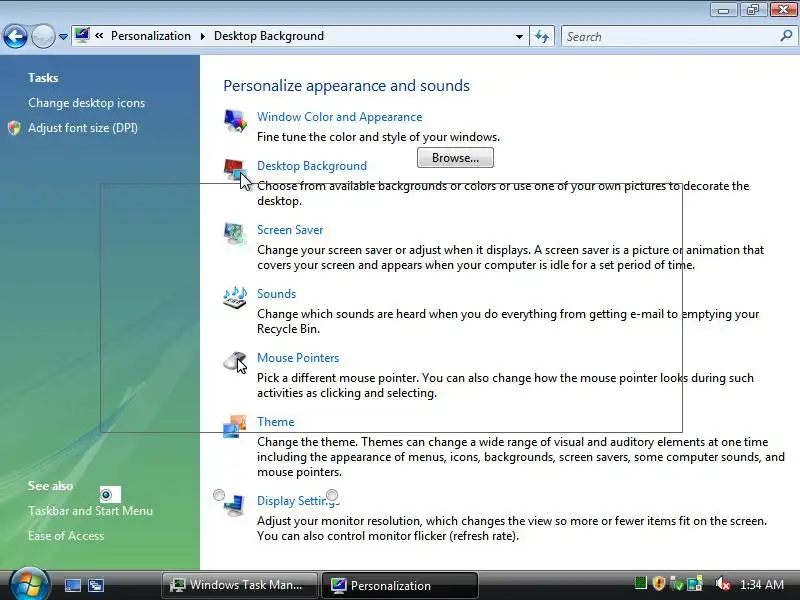Open Adjust font size (DPI) task
Screen dimensions: 800x600
pos(83,128)
